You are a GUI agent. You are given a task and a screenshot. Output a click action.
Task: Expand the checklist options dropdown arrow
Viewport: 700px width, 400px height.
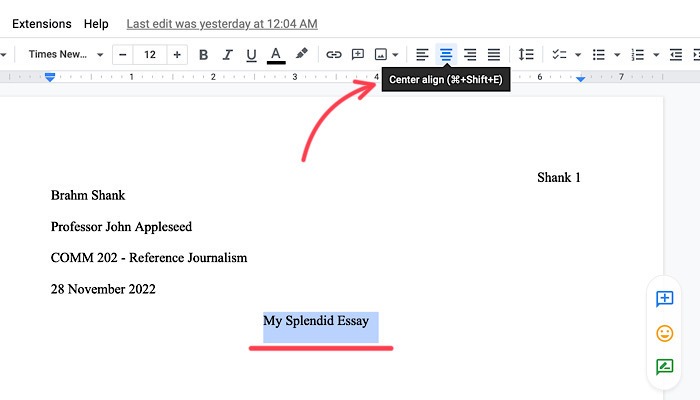578,55
